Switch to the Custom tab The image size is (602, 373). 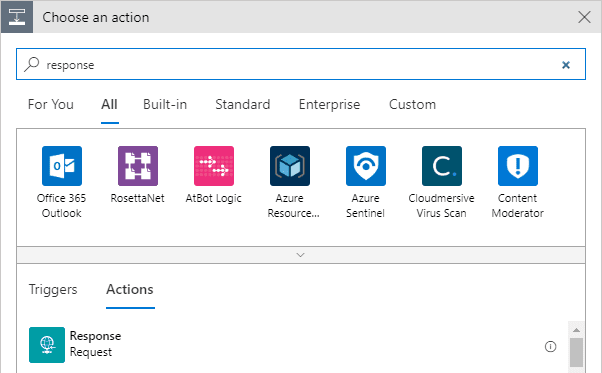[412, 104]
